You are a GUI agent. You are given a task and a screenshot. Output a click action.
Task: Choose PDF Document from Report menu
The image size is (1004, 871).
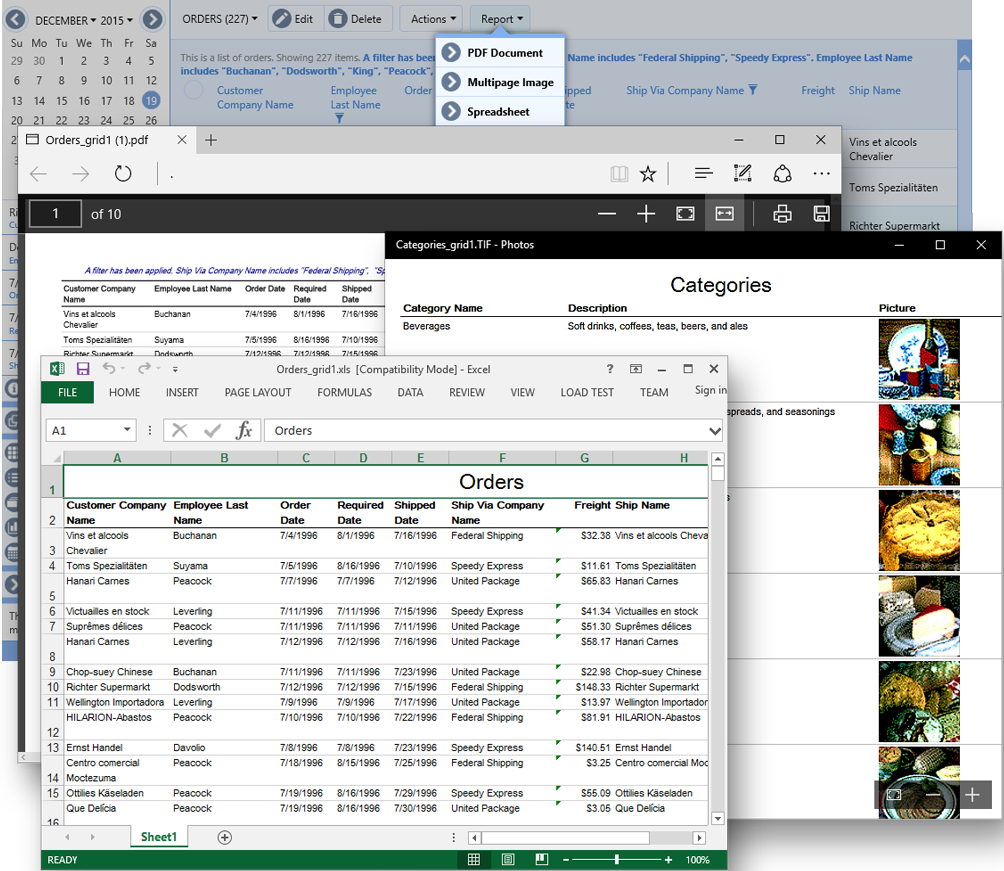tap(504, 53)
